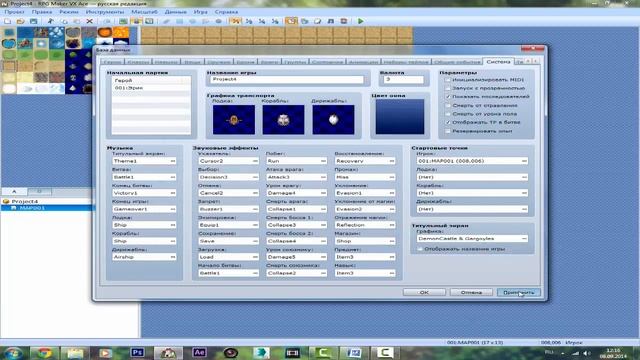The width and height of the screenshot is (640, 360).
Task: Open the Игра menu
Action: coord(200,12)
